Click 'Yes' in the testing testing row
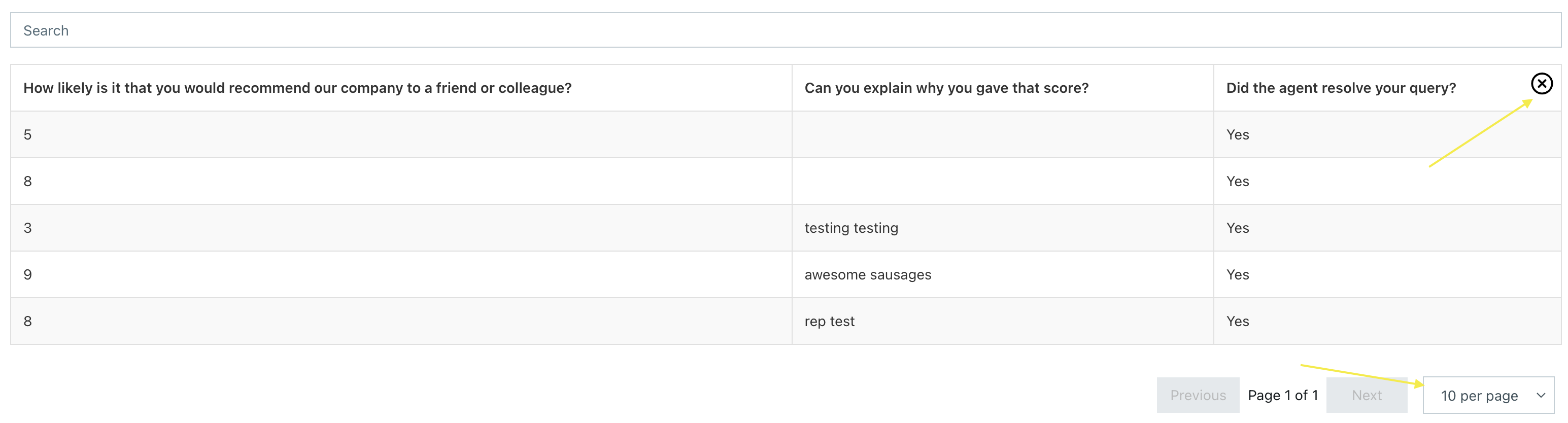 pyautogui.click(x=1238, y=228)
